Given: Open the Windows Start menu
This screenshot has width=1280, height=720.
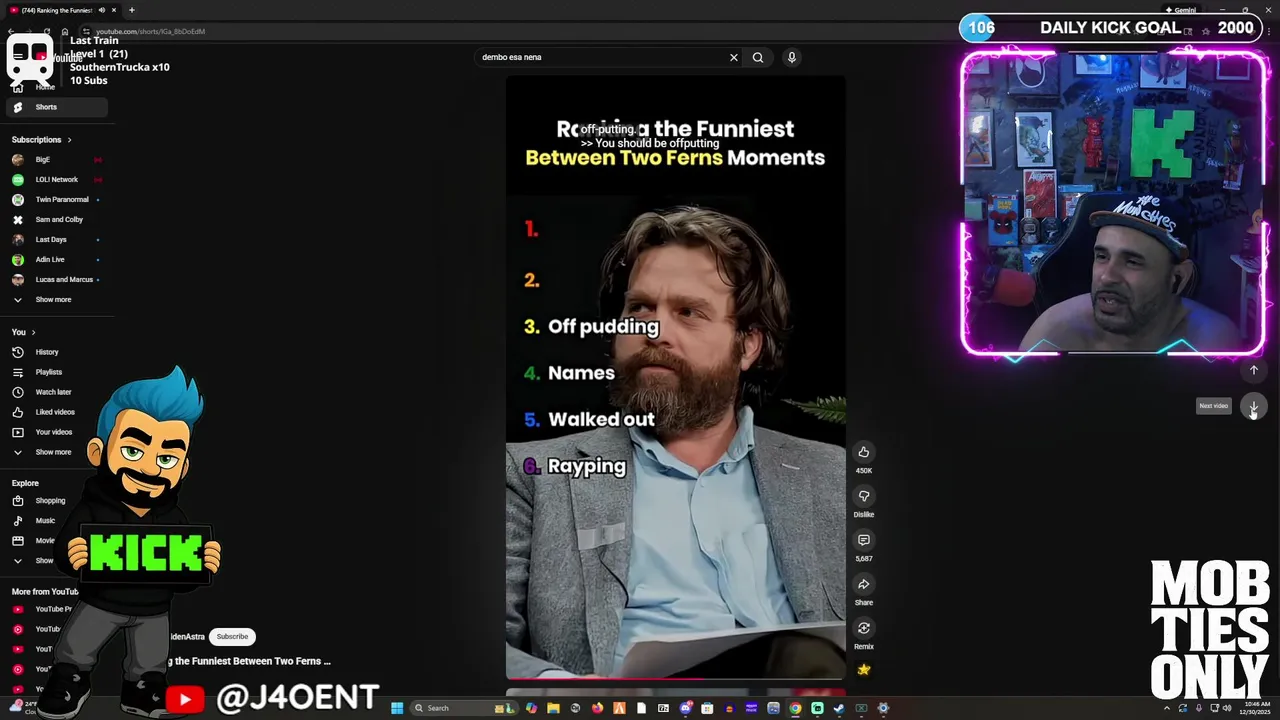Looking at the screenshot, I should [x=397, y=708].
